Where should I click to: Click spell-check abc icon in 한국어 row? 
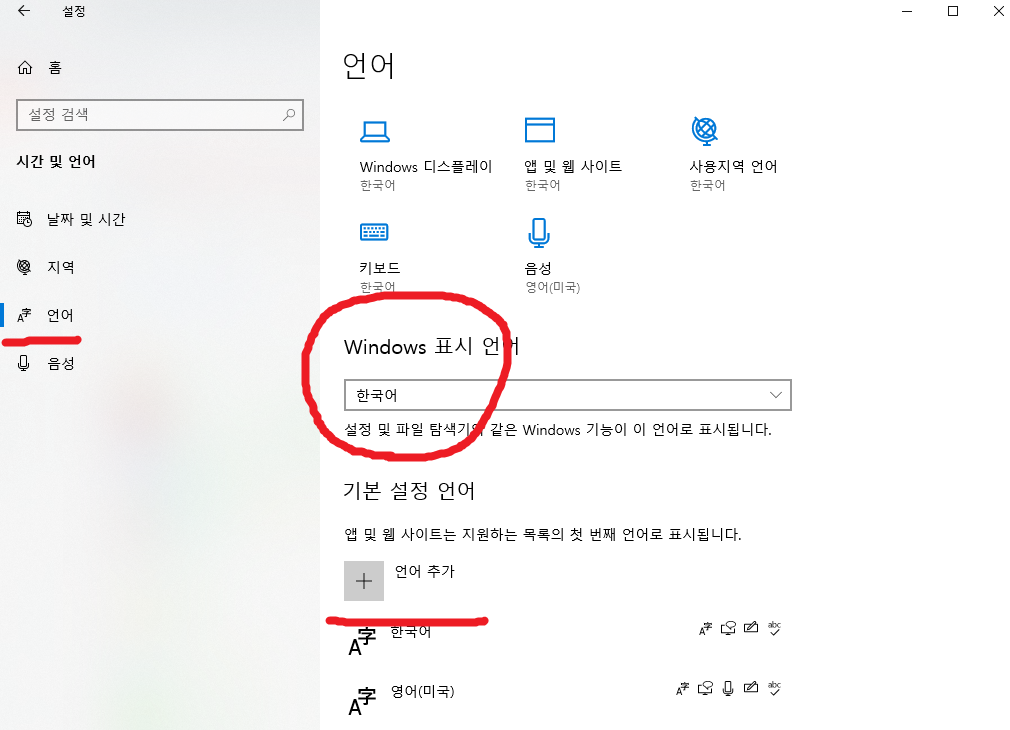click(x=774, y=629)
